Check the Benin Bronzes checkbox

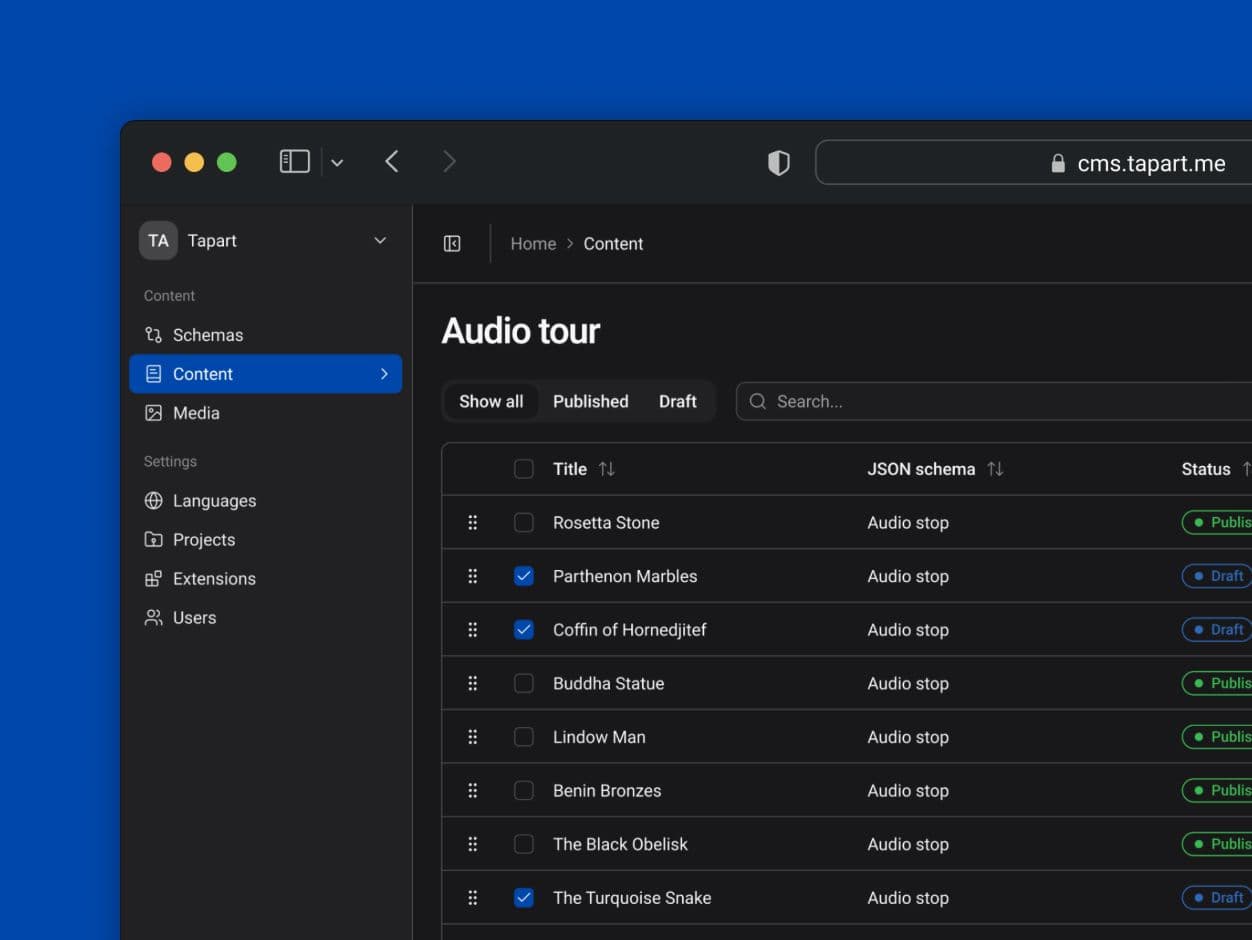(x=524, y=791)
